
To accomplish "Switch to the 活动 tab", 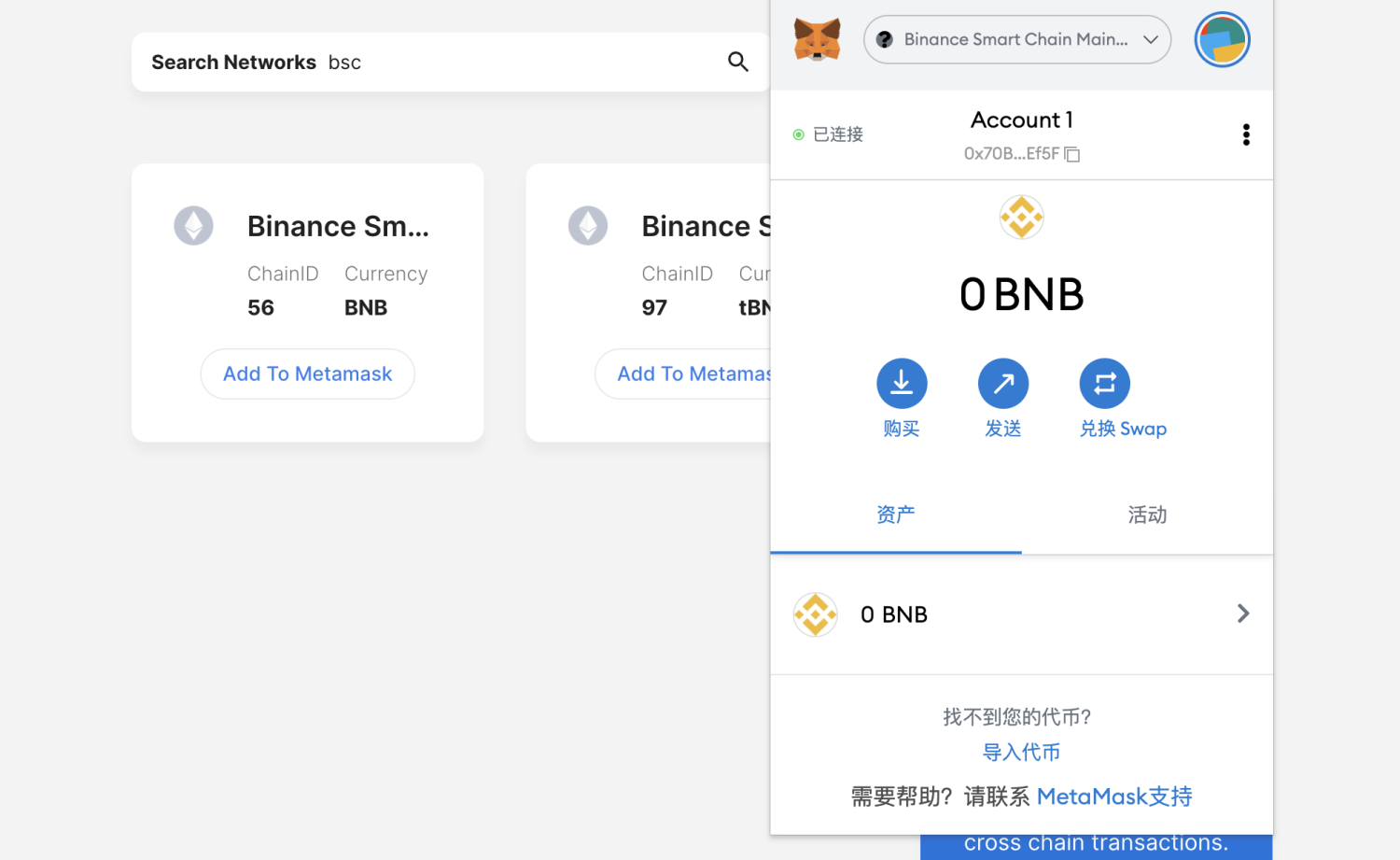I will click(1147, 515).
